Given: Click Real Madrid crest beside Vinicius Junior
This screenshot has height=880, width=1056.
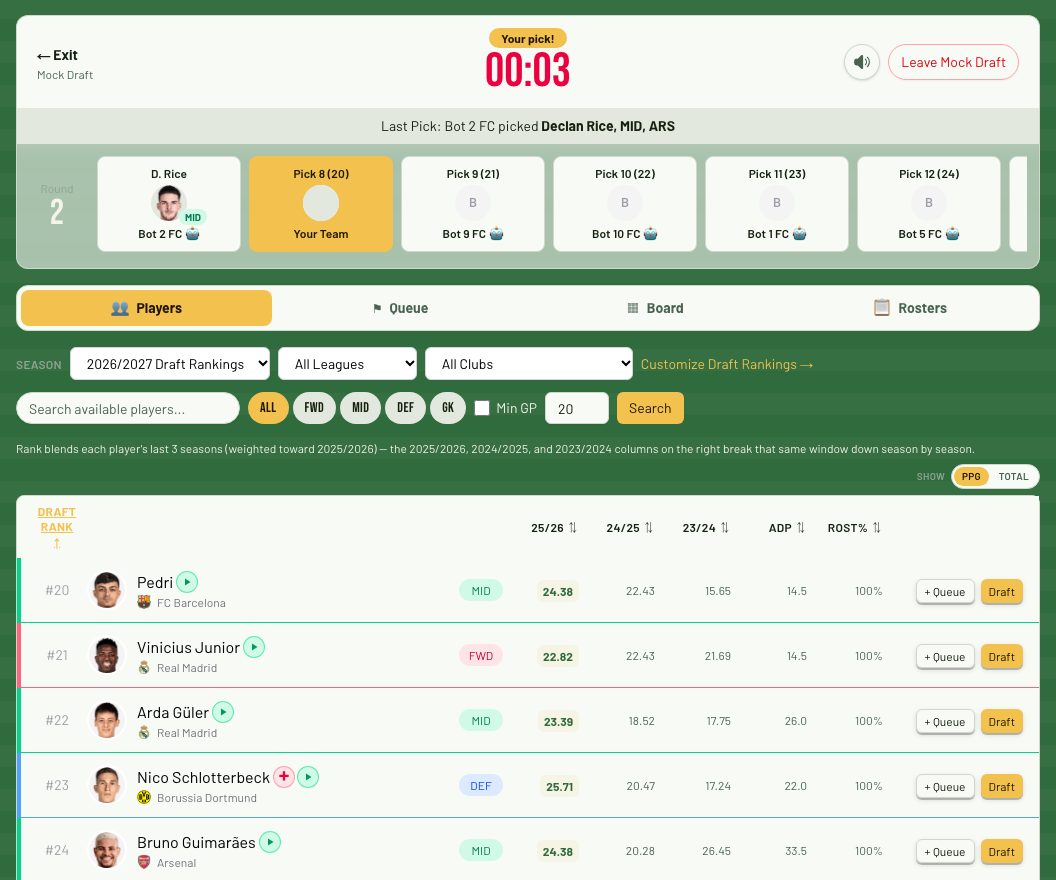Looking at the screenshot, I should coord(144,667).
